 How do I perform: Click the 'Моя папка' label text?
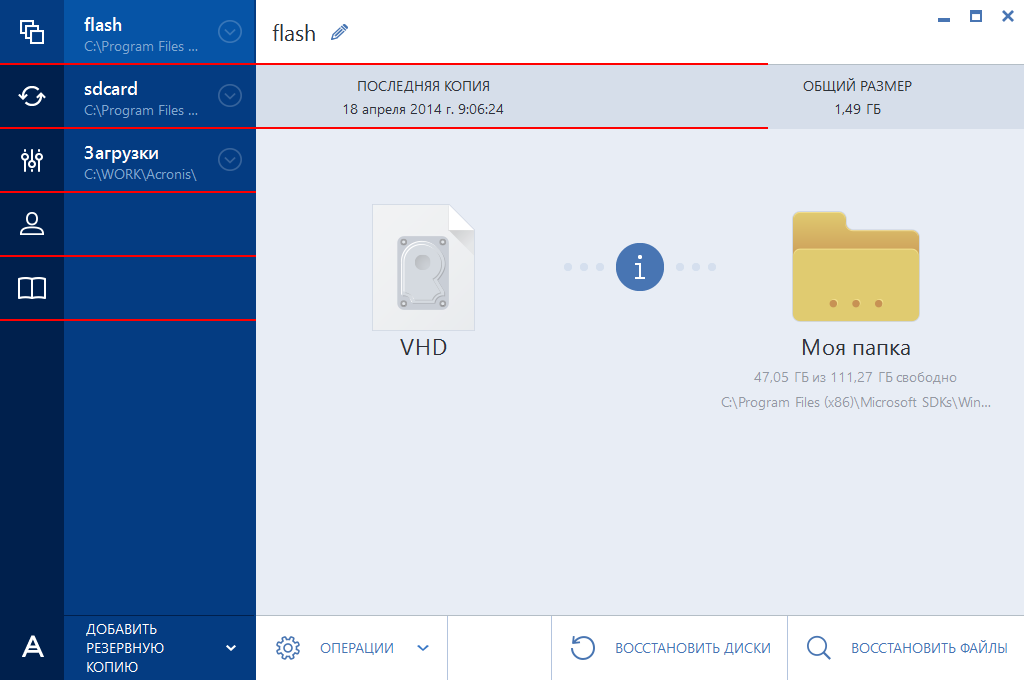click(x=856, y=348)
